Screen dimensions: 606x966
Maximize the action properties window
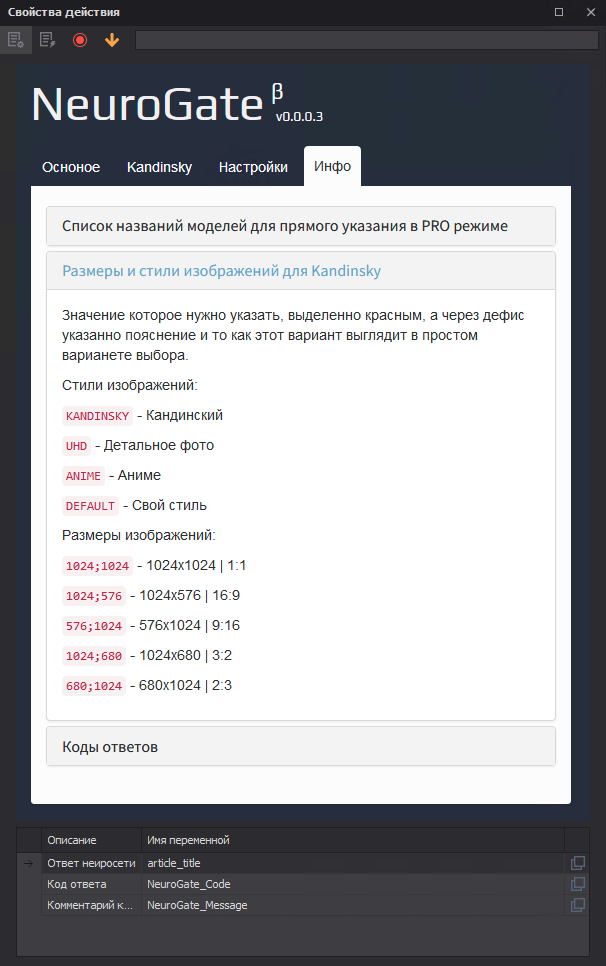559,11
